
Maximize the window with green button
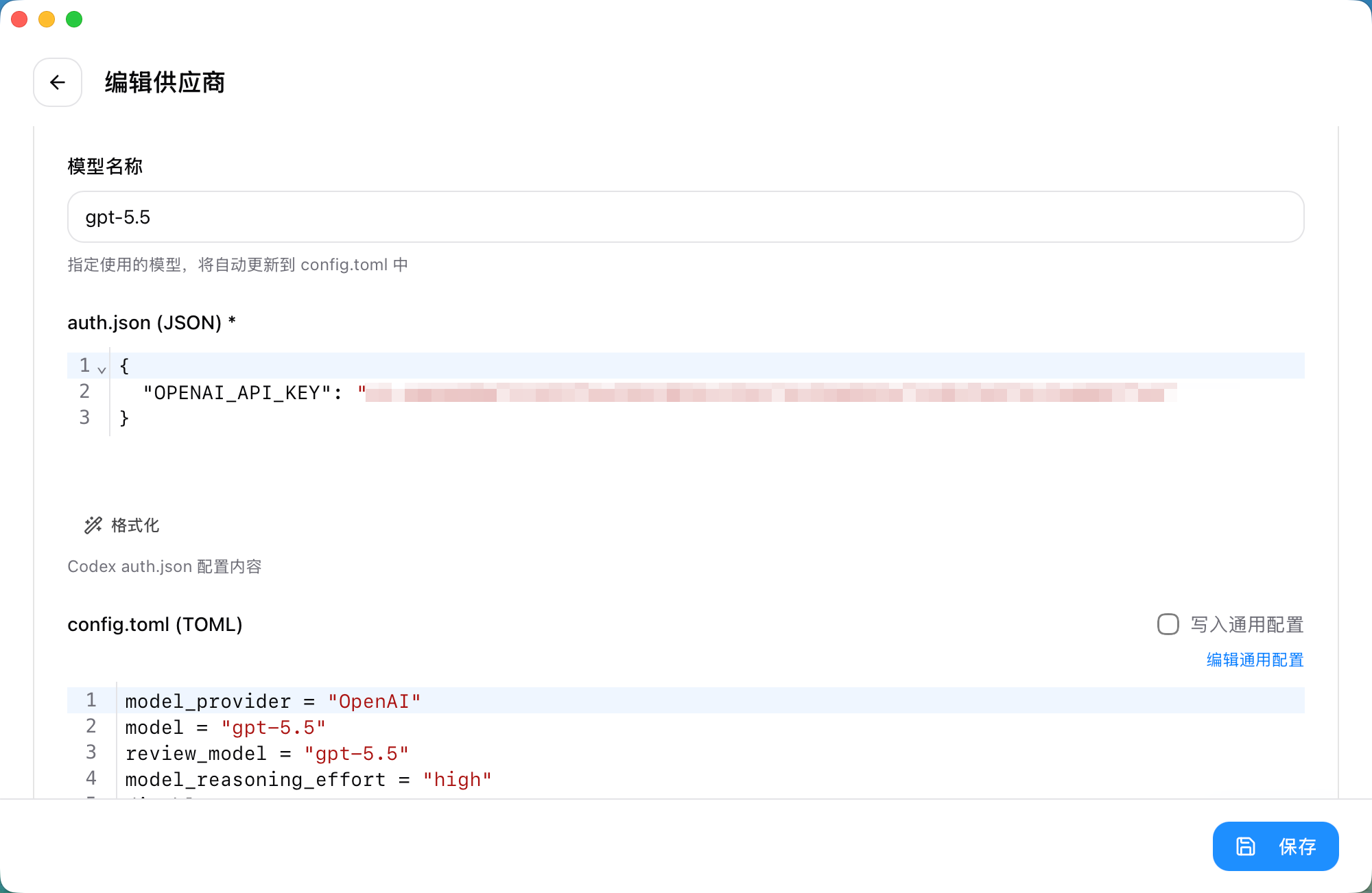pyautogui.click(x=74, y=19)
